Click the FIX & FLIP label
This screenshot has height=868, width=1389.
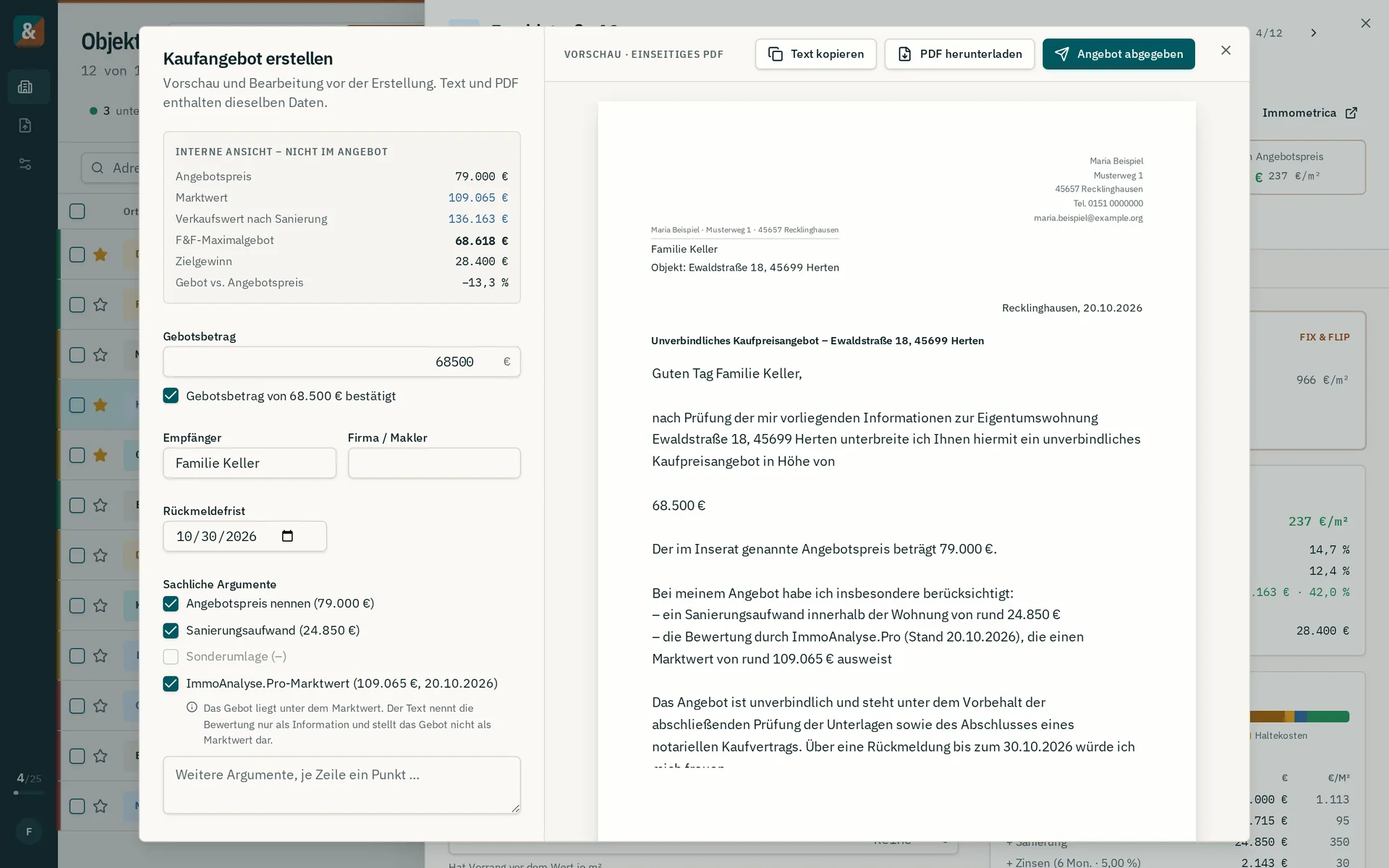coord(1325,337)
